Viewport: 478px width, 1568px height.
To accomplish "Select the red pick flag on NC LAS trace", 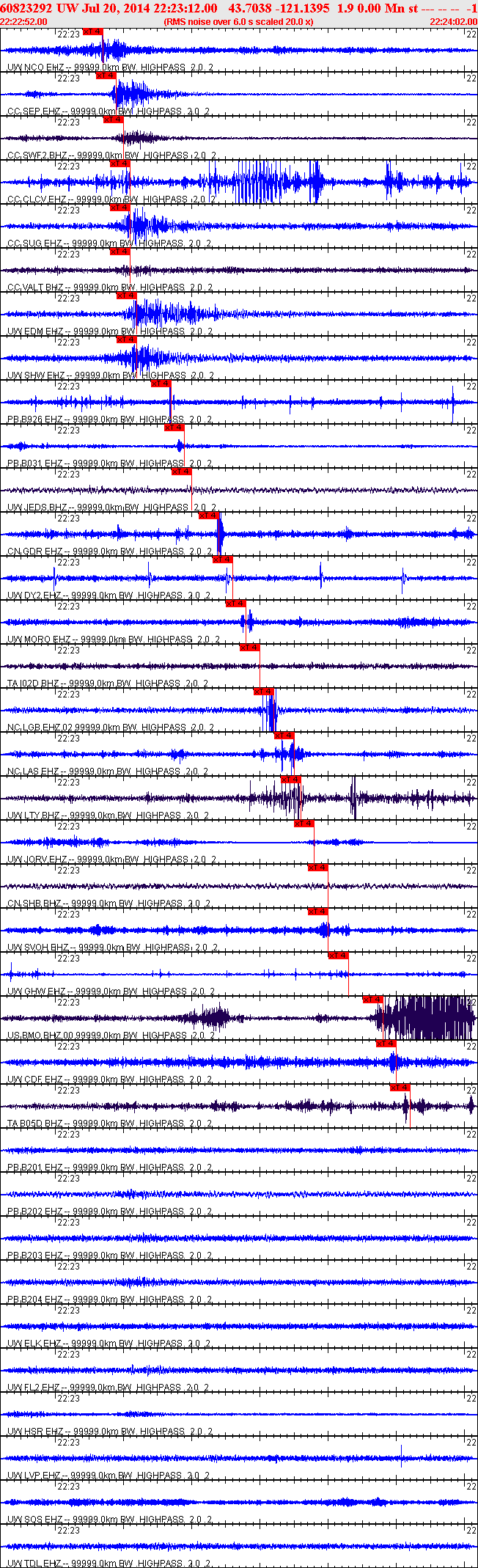I will (x=284, y=736).
